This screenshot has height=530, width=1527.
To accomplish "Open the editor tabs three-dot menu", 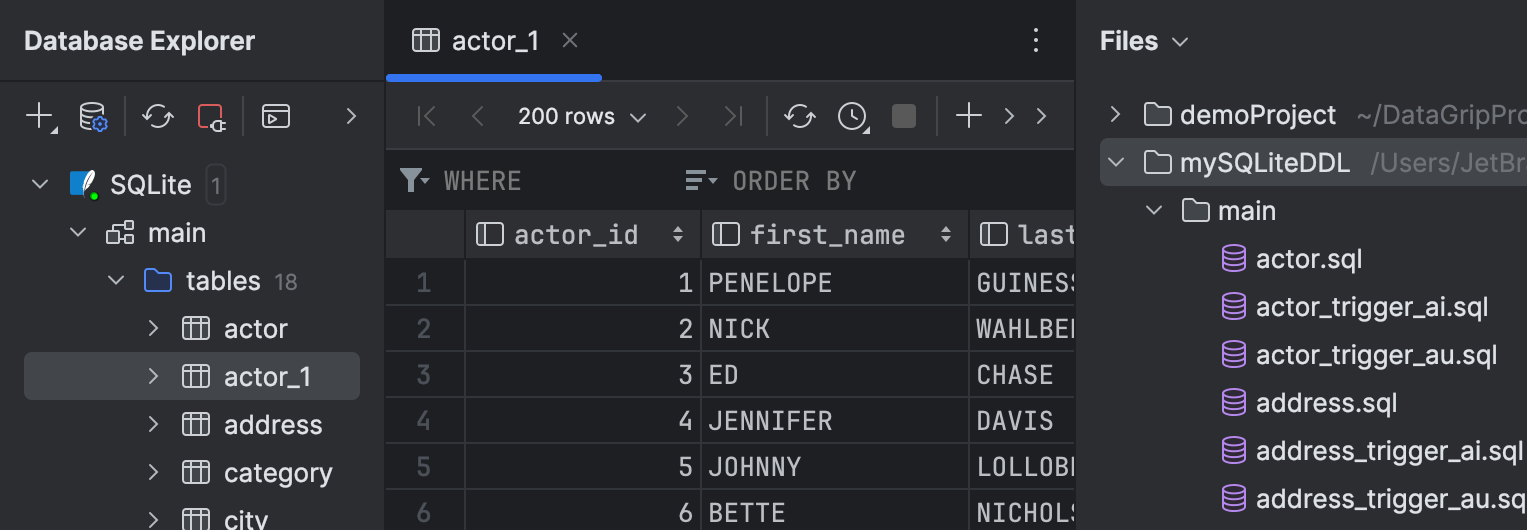I will click(x=1036, y=41).
